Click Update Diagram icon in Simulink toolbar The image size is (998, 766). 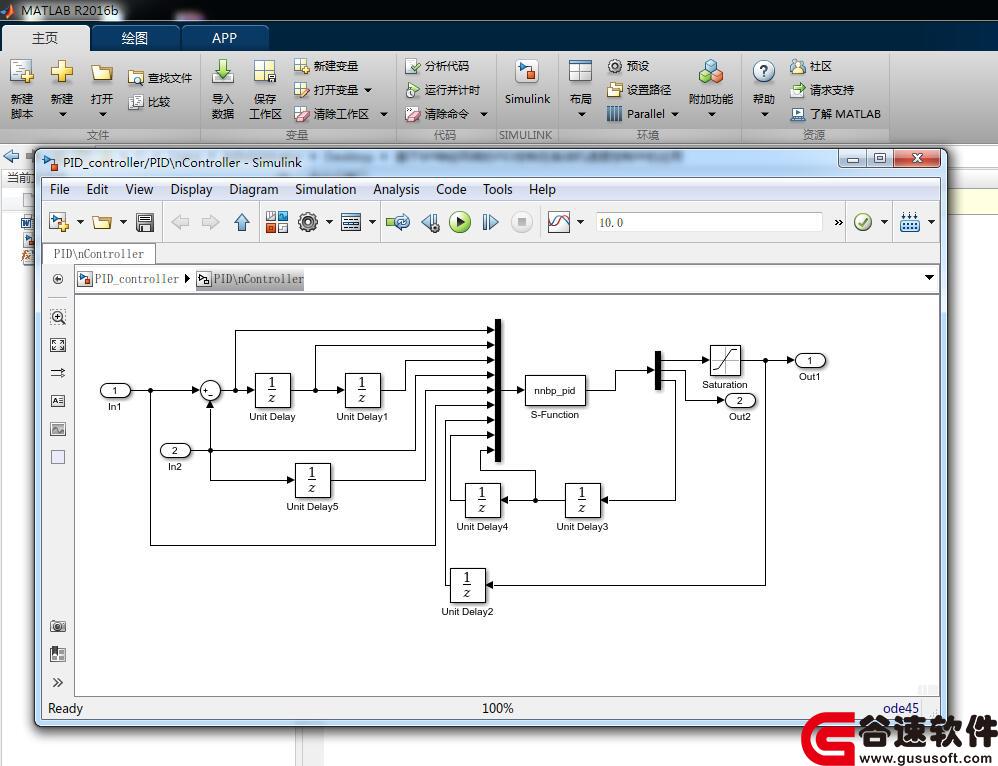coord(398,222)
